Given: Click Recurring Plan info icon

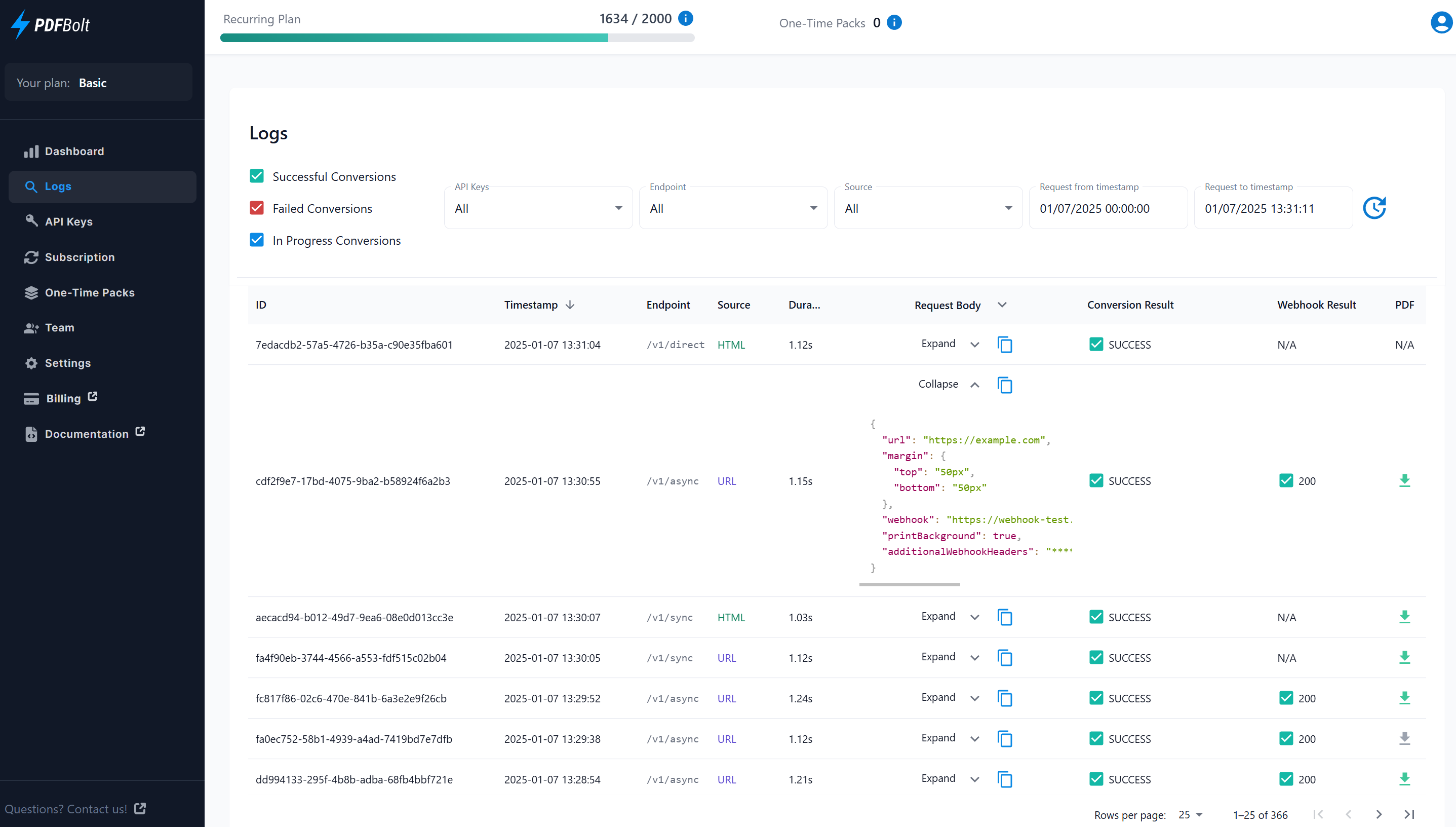Looking at the screenshot, I should click(x=686, y=19).
